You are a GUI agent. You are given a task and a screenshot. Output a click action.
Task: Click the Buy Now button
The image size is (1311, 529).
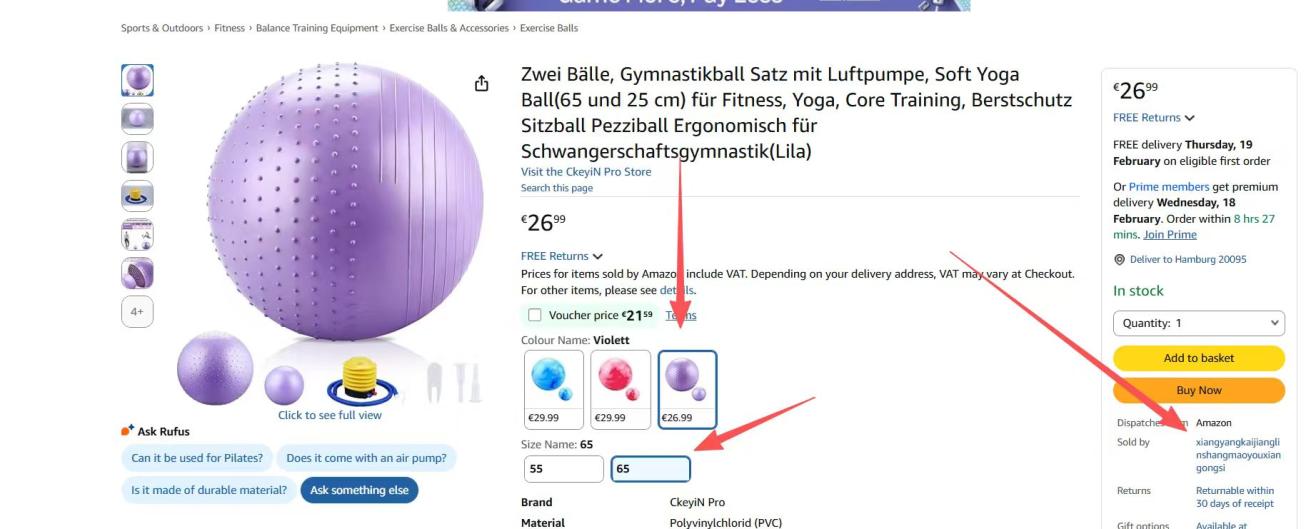click(1198, 390)
